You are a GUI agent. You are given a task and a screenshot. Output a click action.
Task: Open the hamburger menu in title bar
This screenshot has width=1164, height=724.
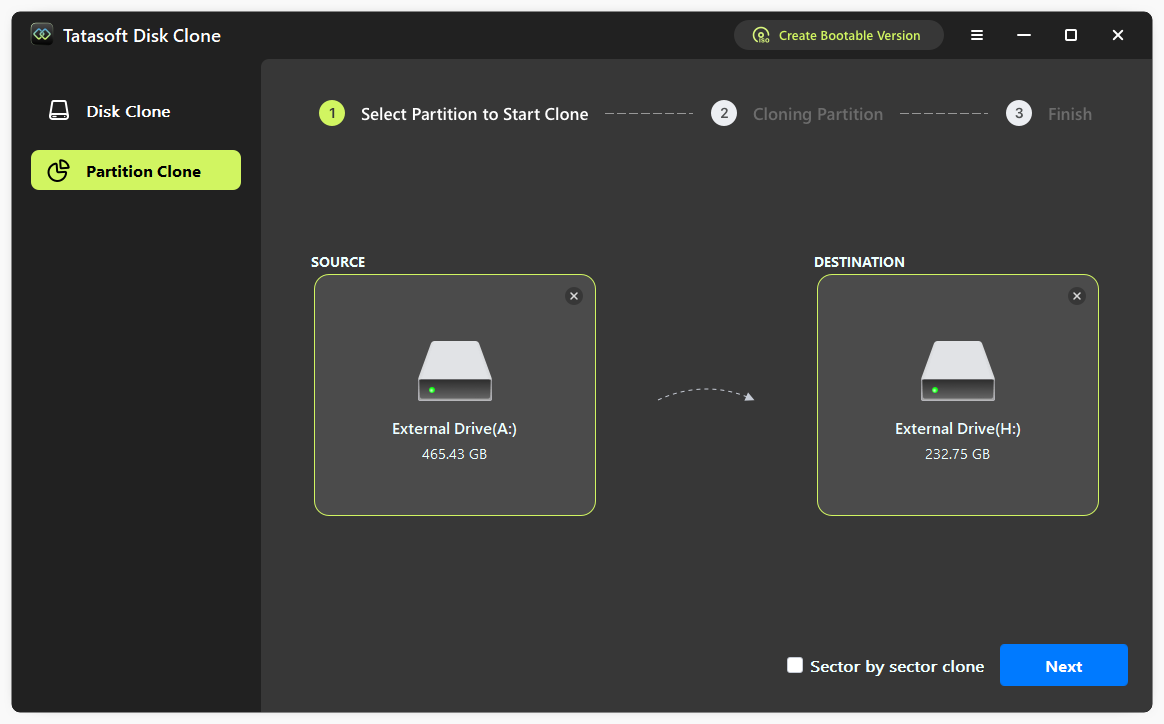pyautogui.click(x=976, y=35)
